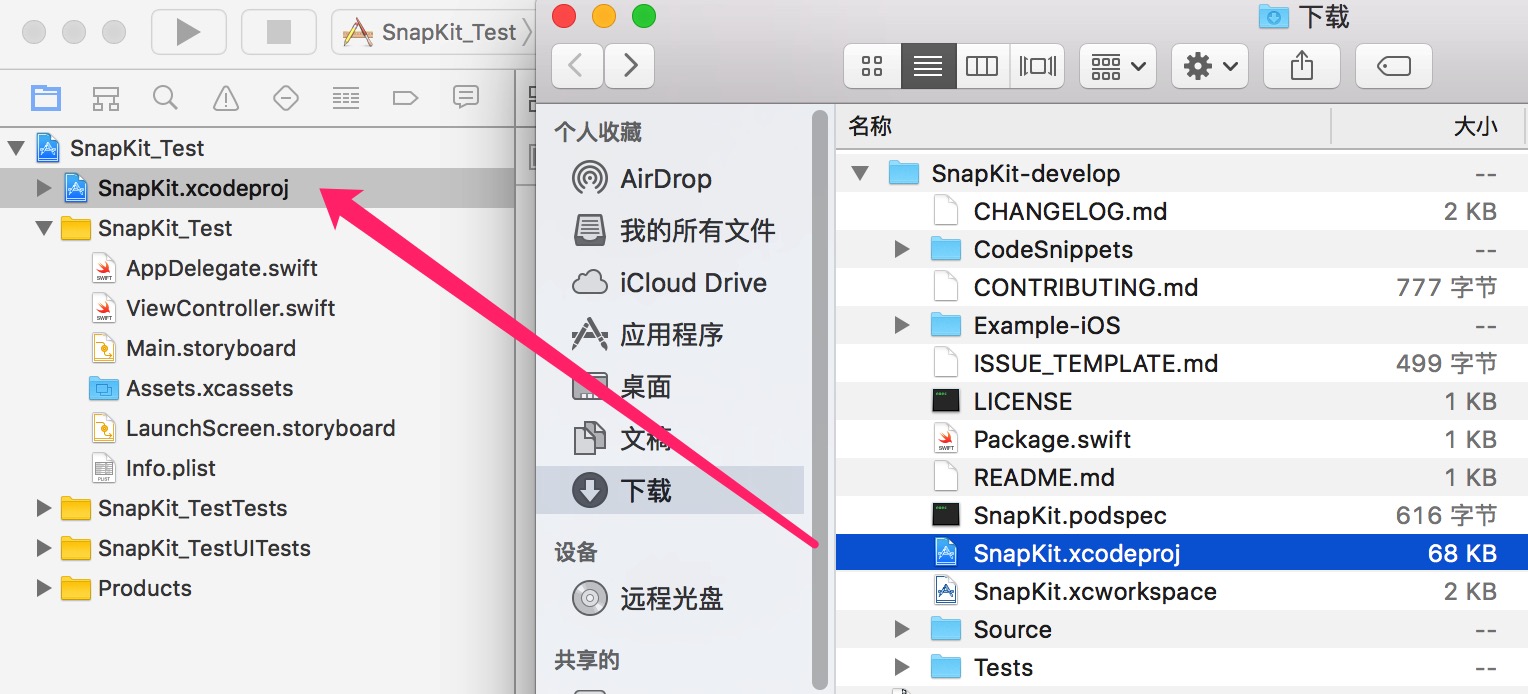Open the Report navigator speech-bubble icon

coord(465,97)
